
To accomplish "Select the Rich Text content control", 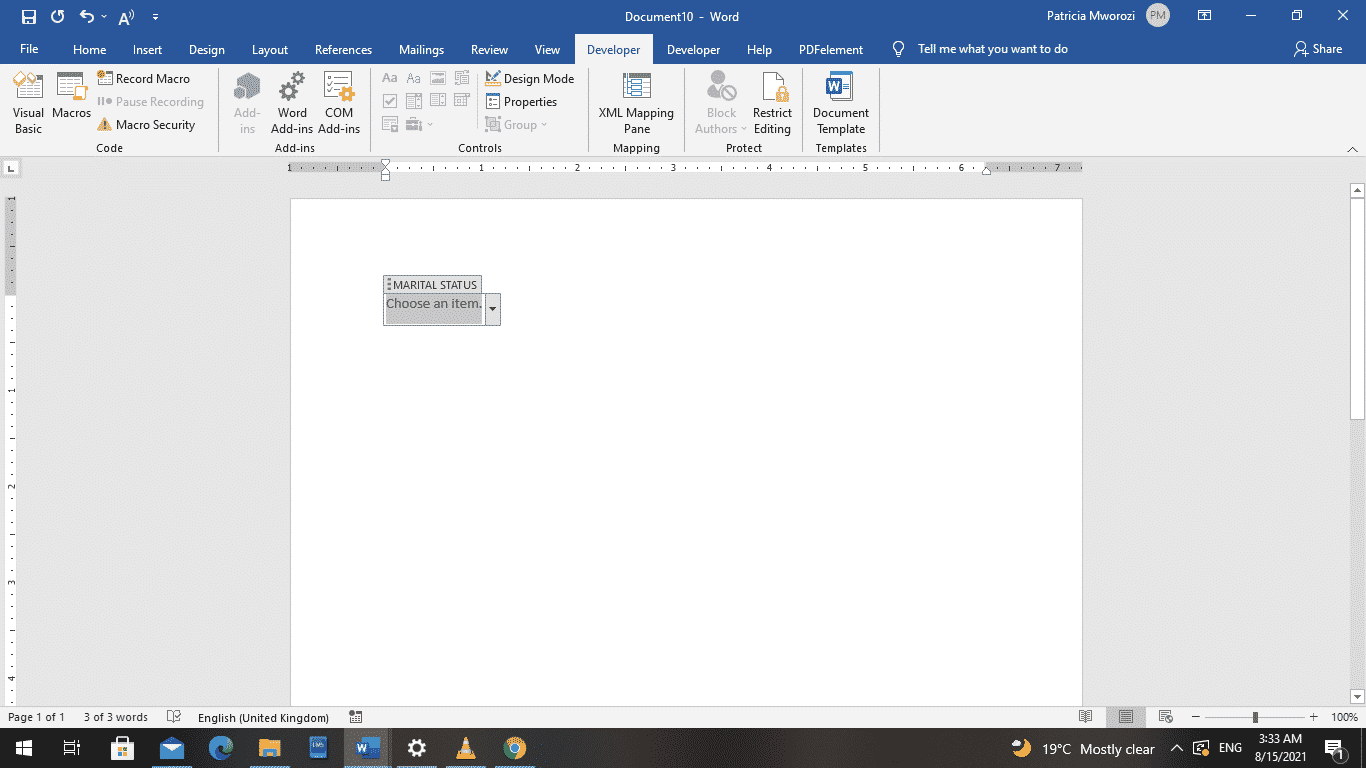I will tap(389, 77).
